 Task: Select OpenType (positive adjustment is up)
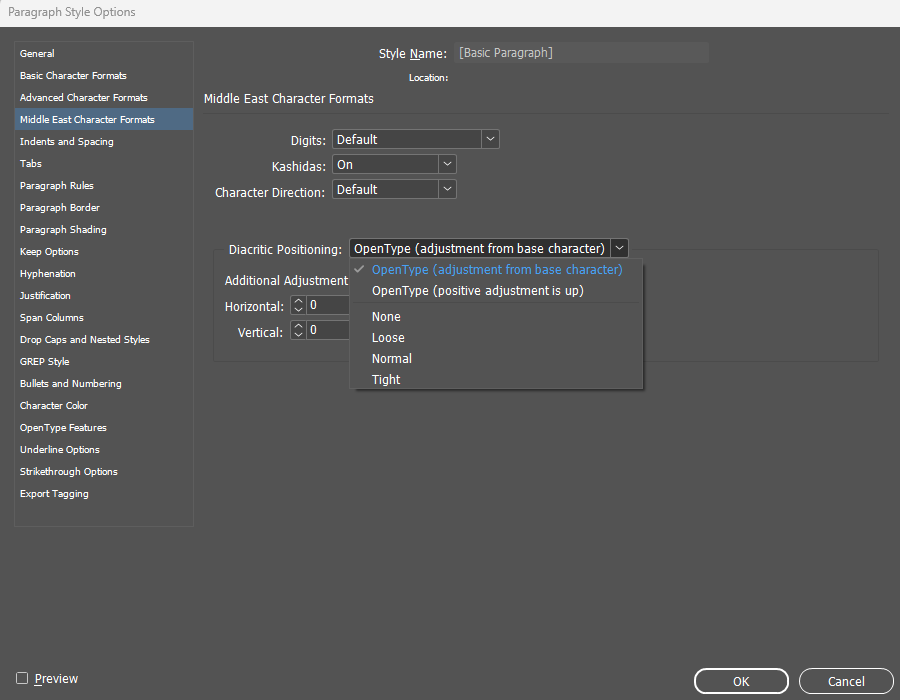click(x=477, y=291)
